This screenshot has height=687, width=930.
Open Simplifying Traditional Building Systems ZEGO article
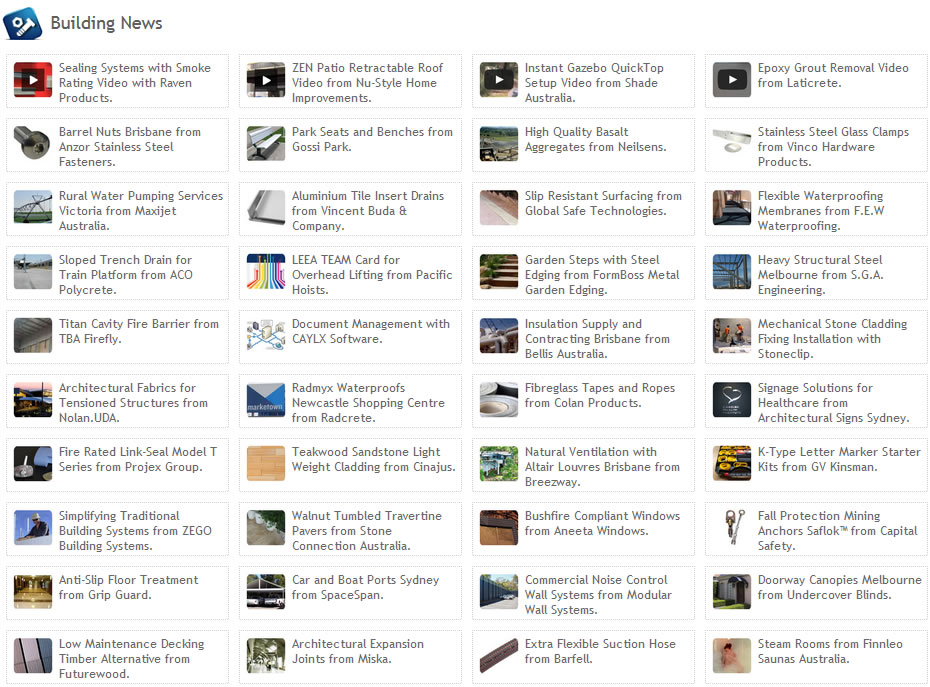[x=135, y=531]
